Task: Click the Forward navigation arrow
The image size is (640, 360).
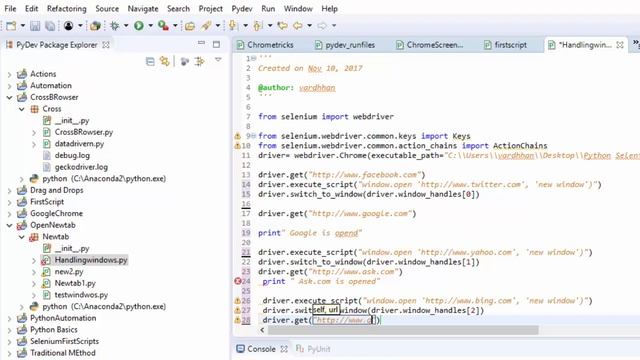Action: [x=322, y=26]
